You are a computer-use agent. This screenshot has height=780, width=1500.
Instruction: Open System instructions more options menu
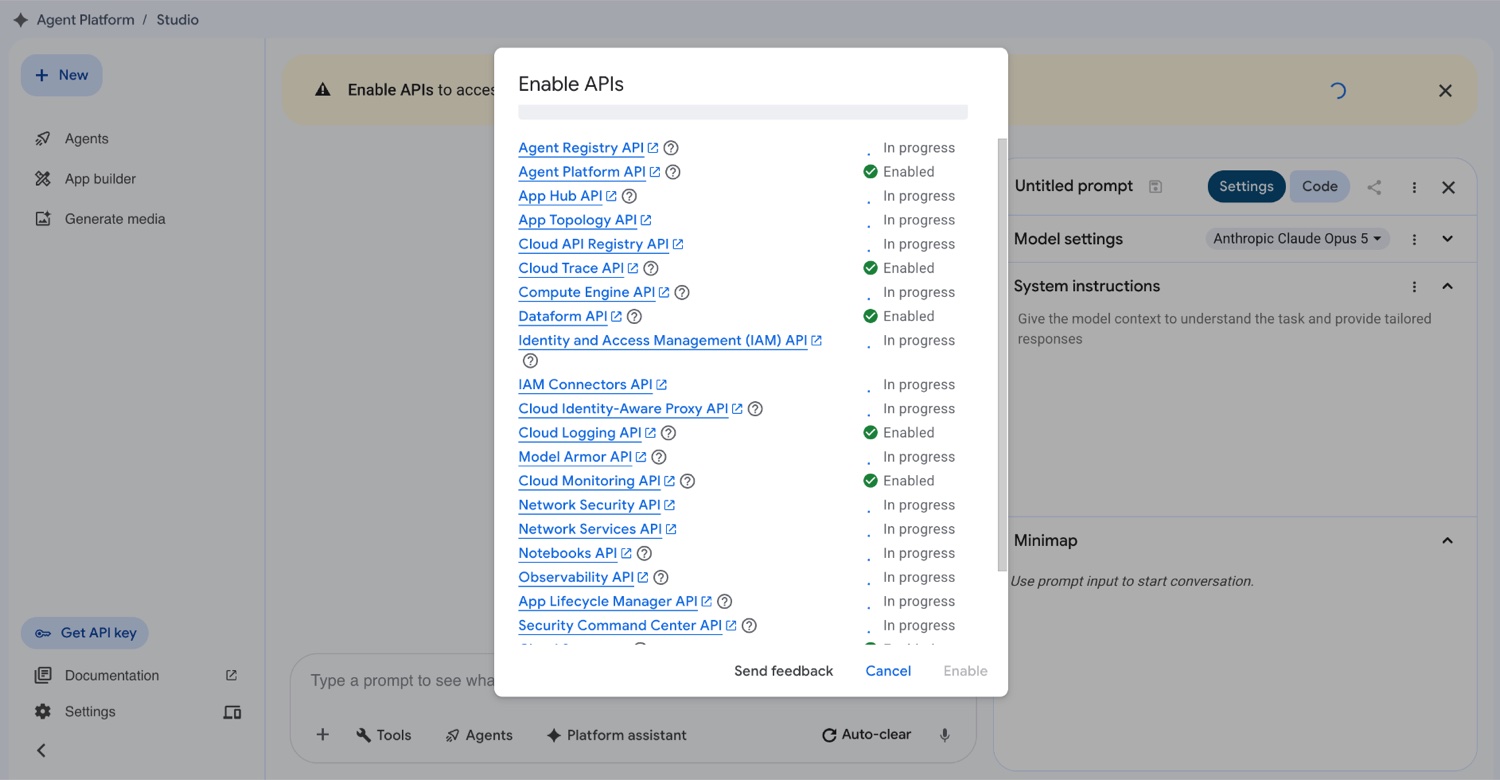tap(1414, 287)
